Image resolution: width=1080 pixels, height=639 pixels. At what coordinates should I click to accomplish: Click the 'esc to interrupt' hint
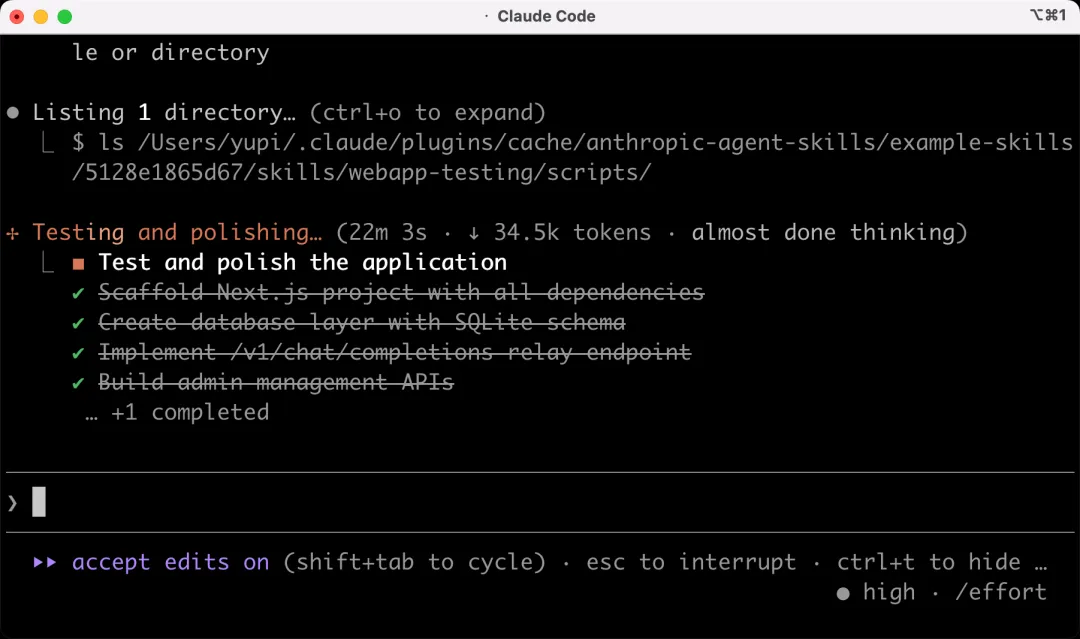tap(691, 563)
